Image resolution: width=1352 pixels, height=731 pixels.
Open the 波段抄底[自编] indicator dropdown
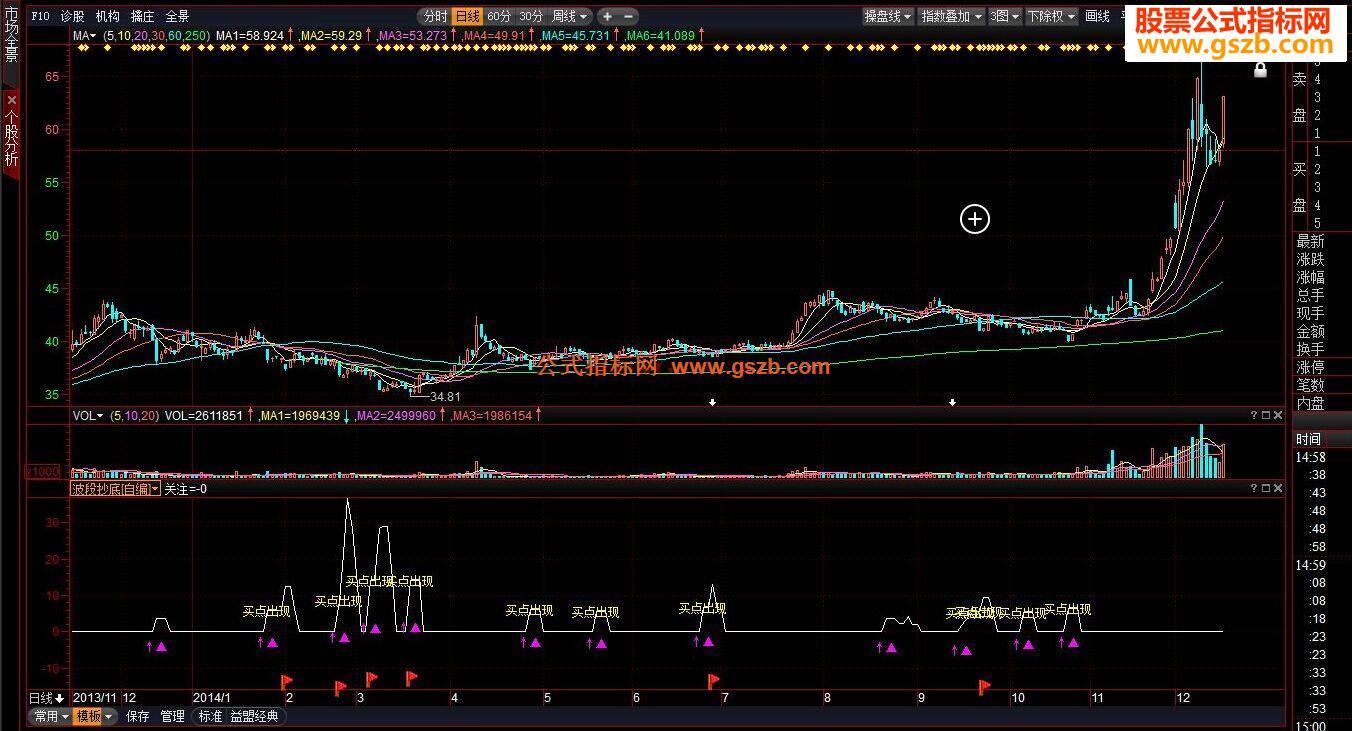115,489
